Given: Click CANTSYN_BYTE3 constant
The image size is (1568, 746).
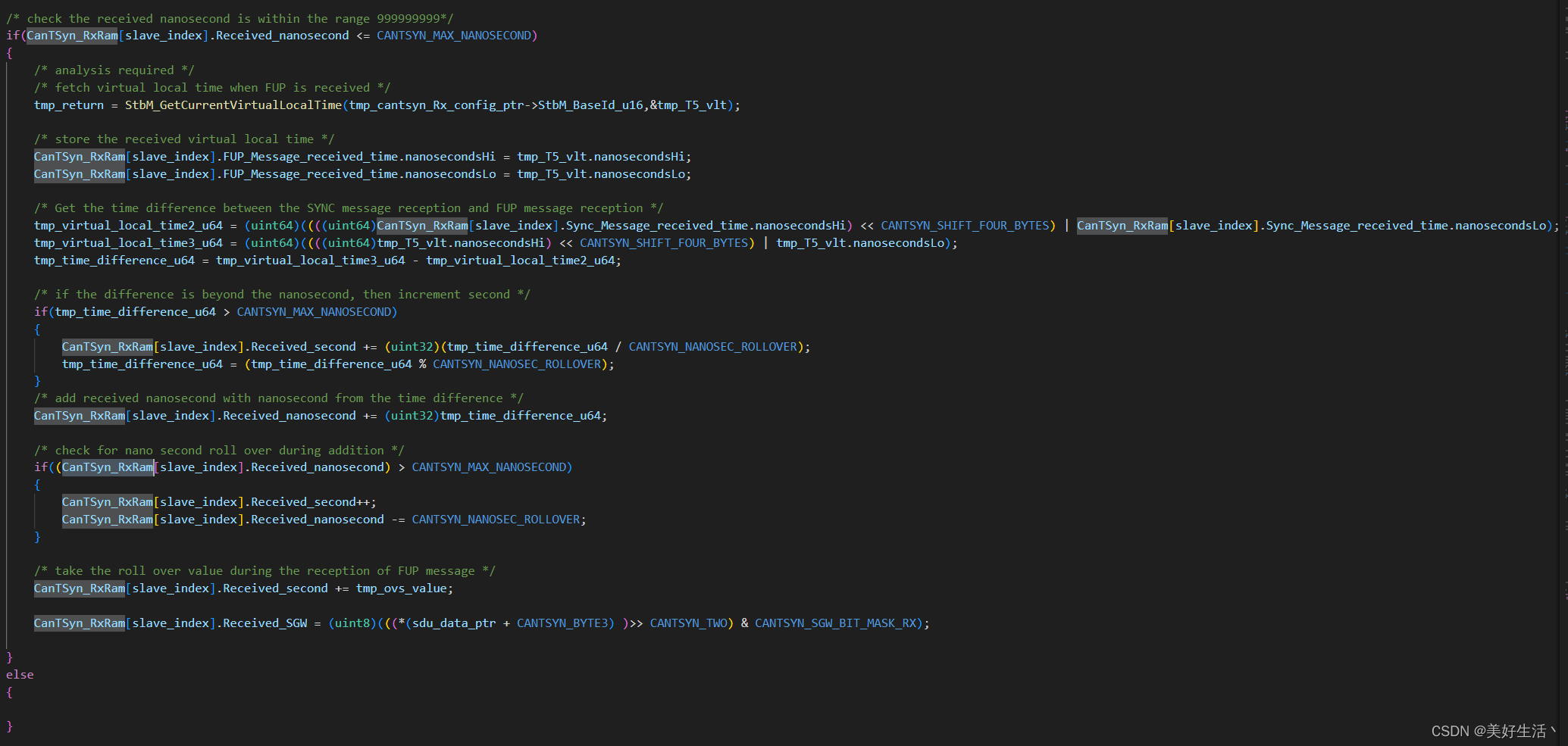Looking at the screenshot, I should [562, 623].
